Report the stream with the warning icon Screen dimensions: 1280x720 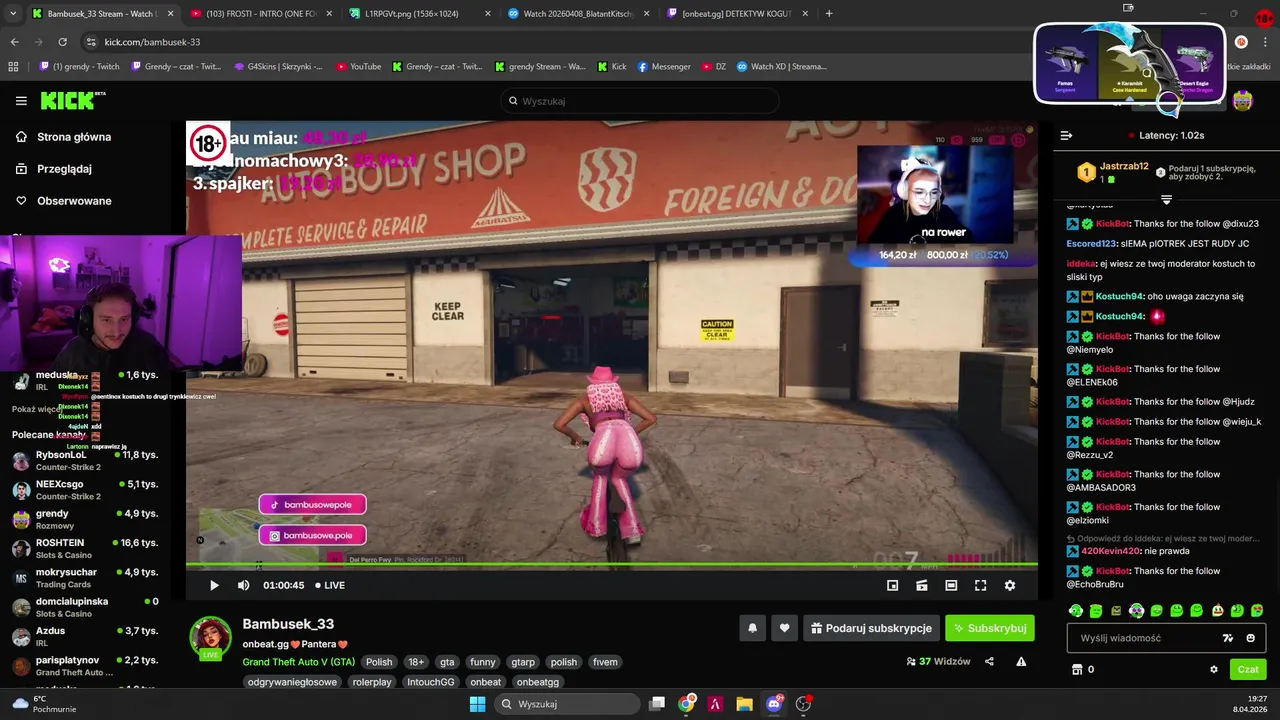click(1021, 661)
